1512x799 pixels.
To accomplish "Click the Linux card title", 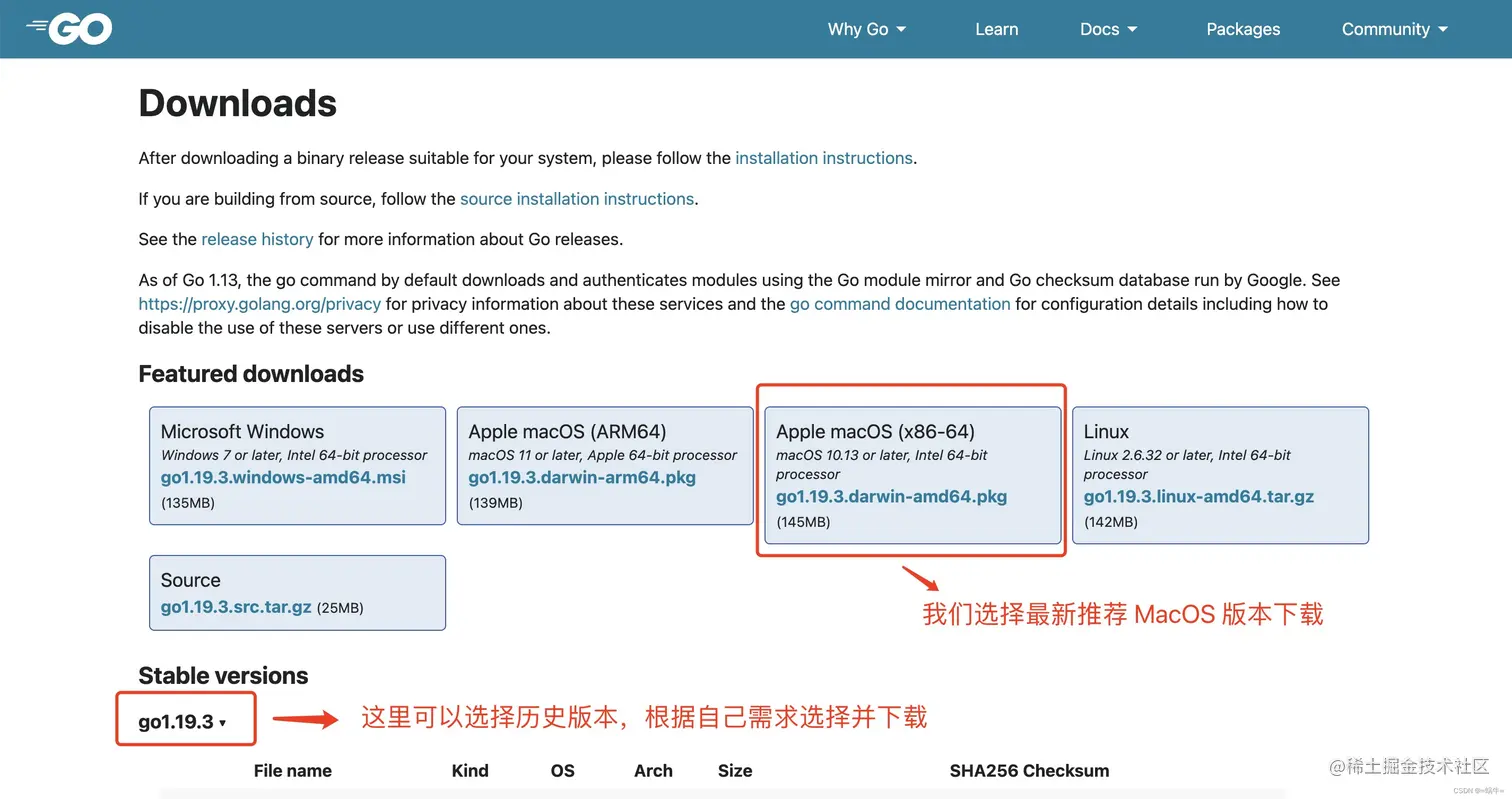I will tap(1106, 432).
